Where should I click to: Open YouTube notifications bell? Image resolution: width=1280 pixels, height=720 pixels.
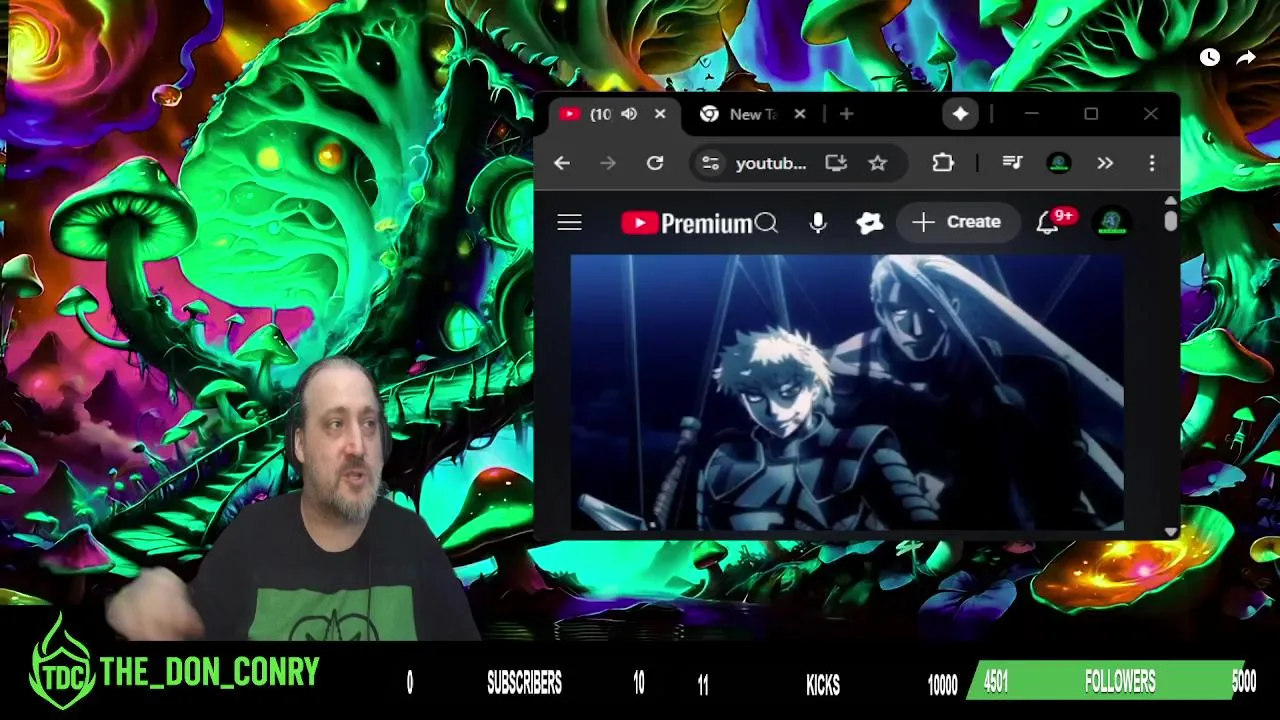coord(1047,223)
